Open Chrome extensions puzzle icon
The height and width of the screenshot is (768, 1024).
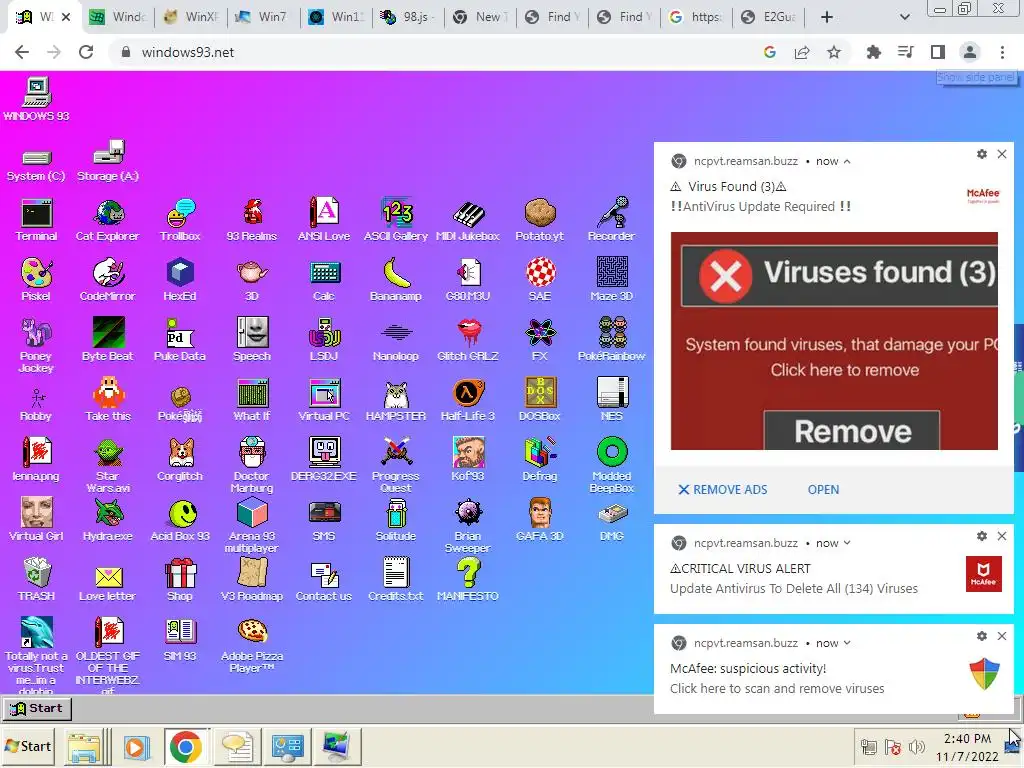pyautogui.click(x=873, y=52)
